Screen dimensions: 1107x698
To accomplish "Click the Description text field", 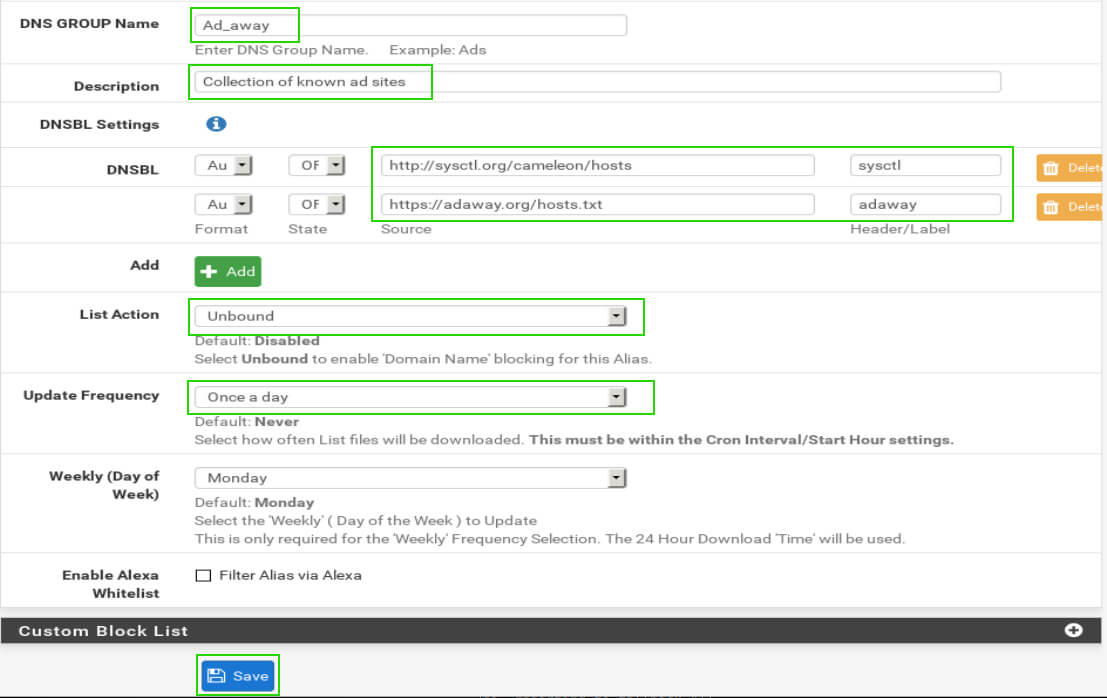I will tap(597, 82).
